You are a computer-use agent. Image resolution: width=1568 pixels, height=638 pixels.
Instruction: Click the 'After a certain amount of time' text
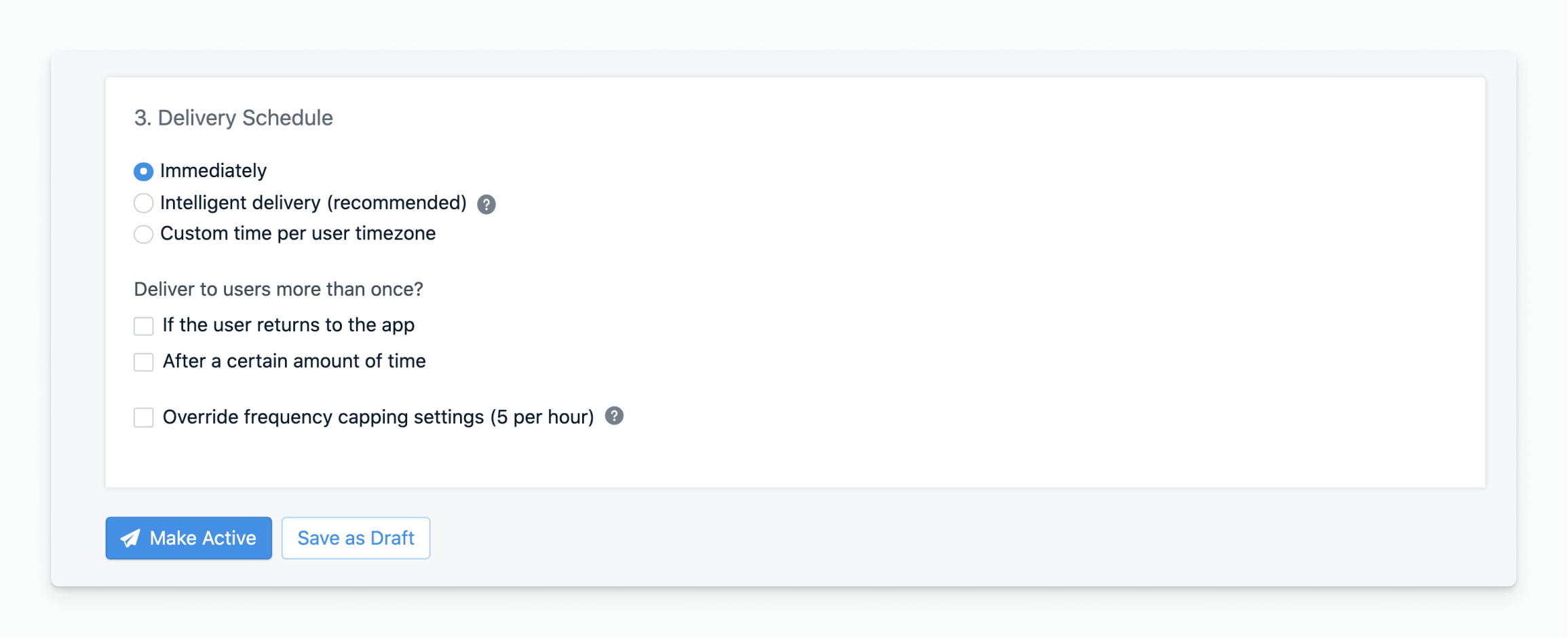(x=294, y=361)
